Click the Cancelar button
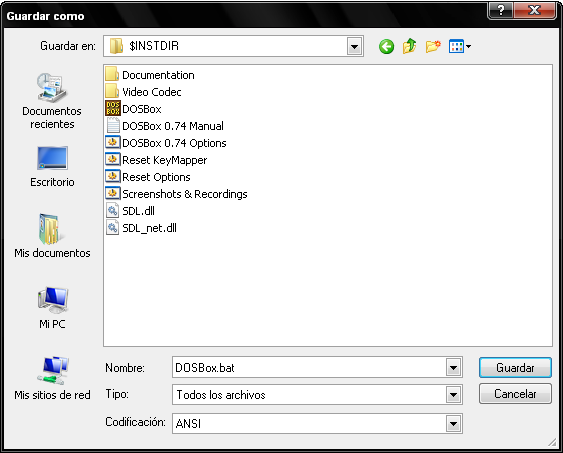563x453 pixels. point(515,394)
